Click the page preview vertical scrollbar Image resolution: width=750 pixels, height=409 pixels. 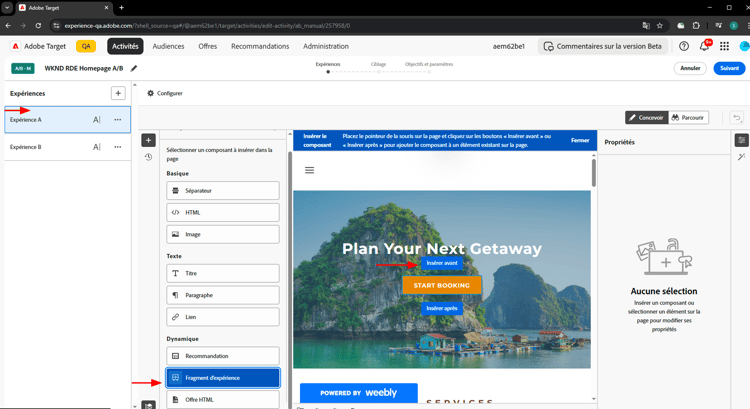click(x=594, y=172)
